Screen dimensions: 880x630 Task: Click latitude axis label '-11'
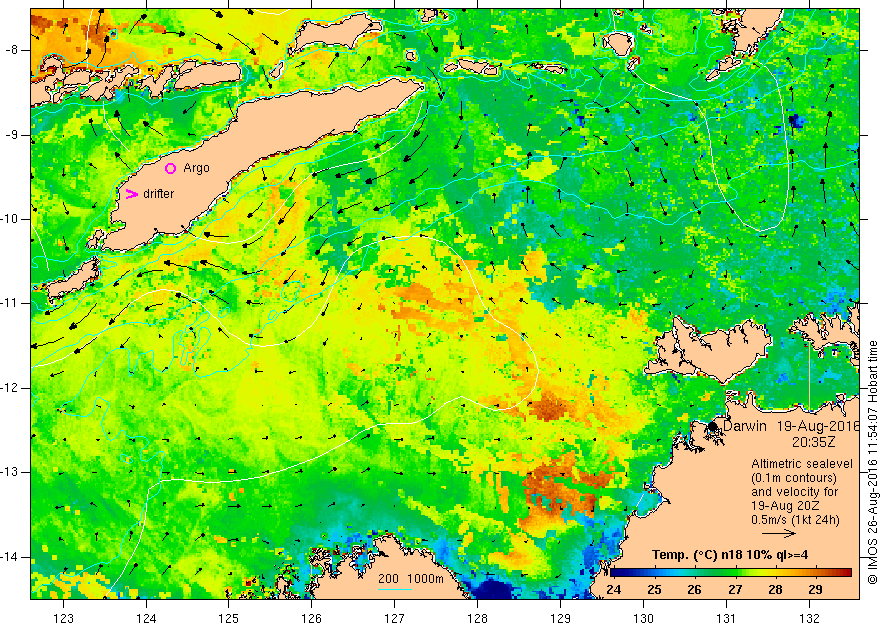pyautogui.click(x=10, y=303)
